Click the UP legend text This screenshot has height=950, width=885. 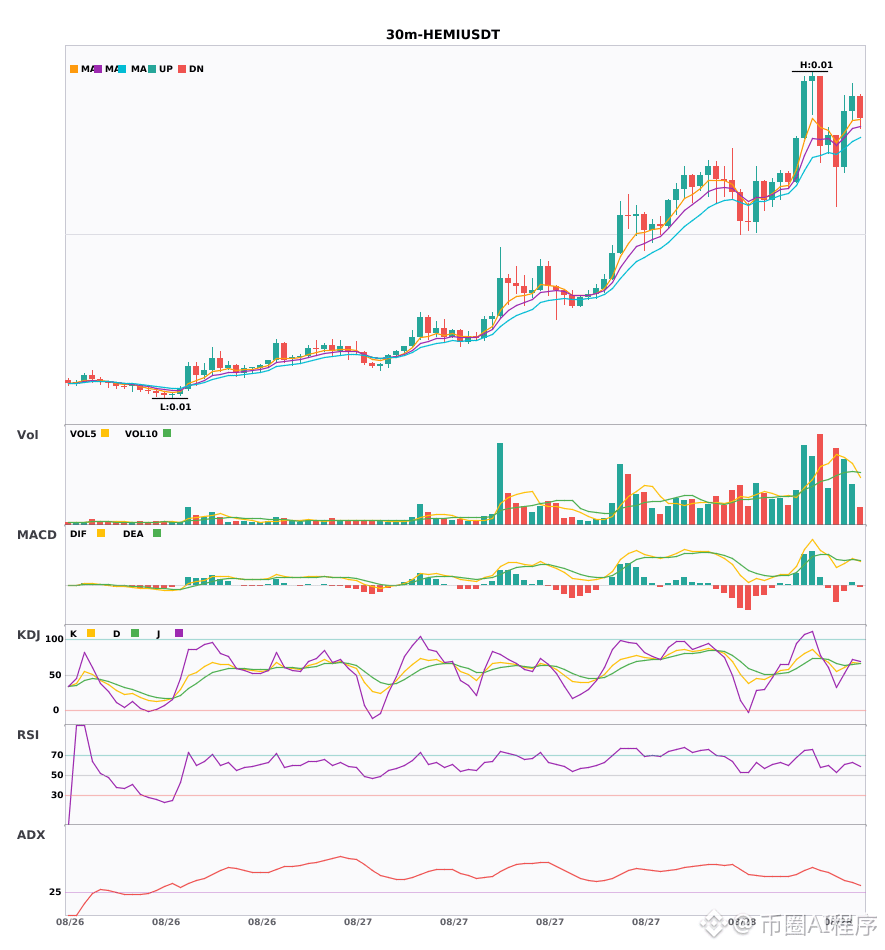tap(166, 69)
